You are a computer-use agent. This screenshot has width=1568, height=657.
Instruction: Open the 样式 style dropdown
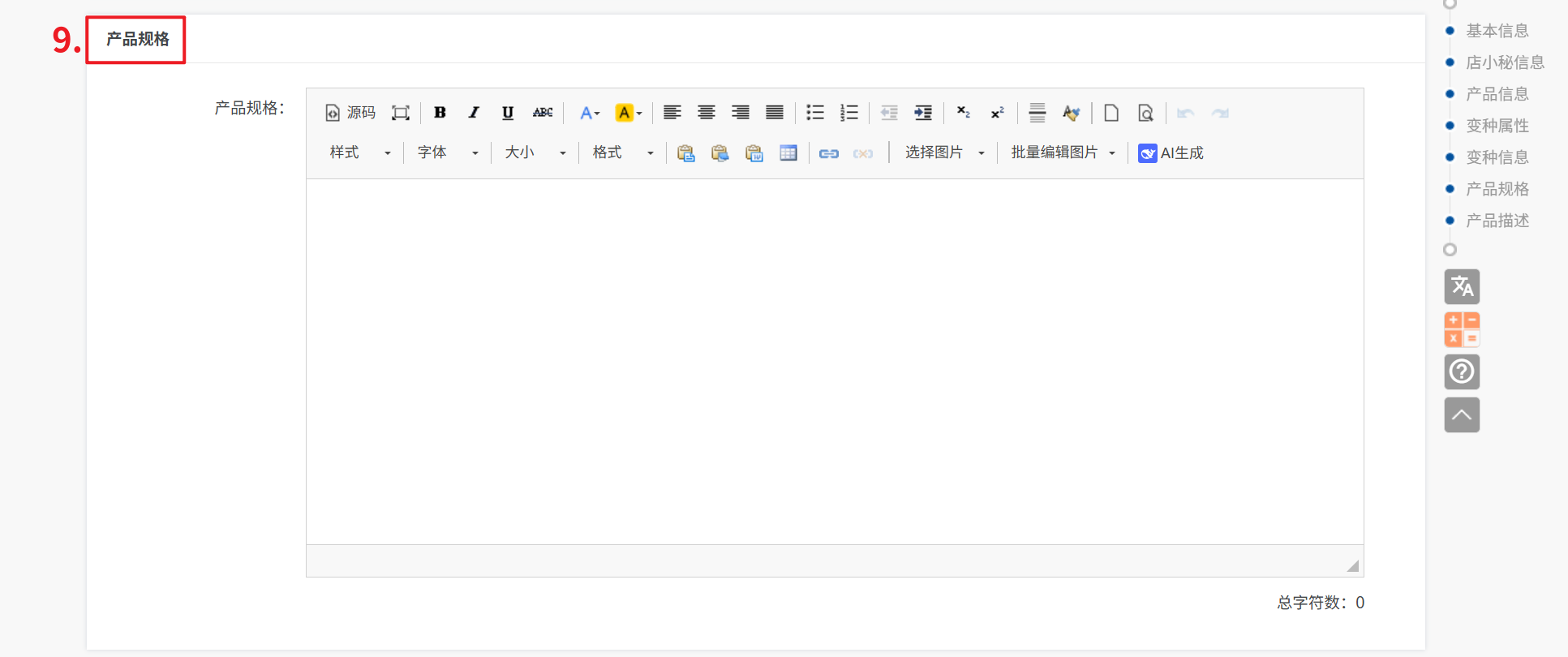point(359,153)
